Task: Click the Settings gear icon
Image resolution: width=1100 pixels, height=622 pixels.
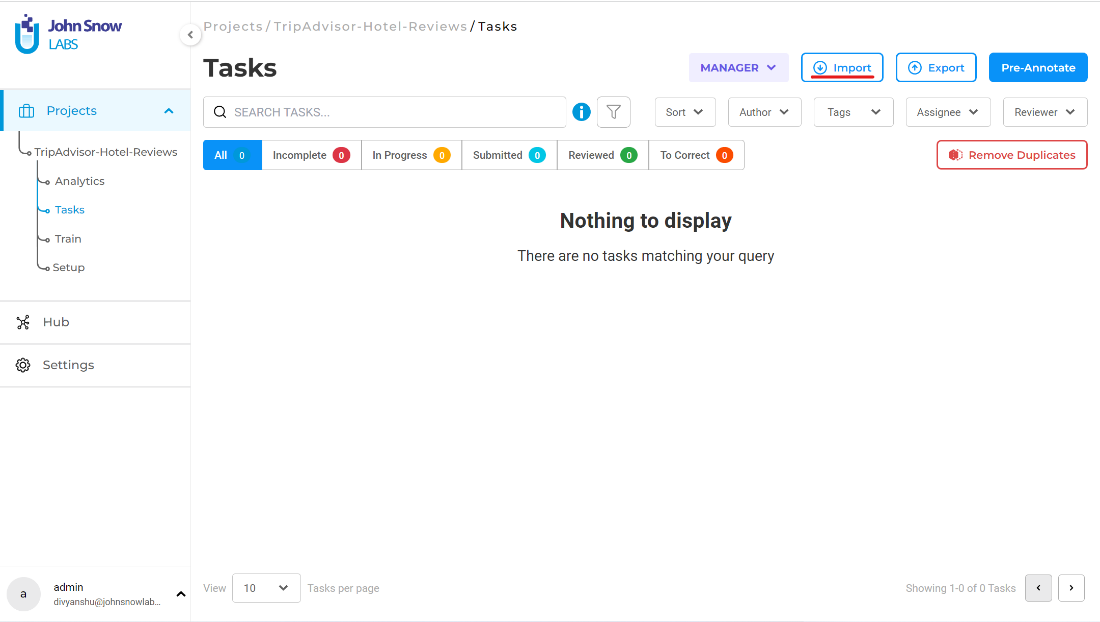Action: click(23, 365)
